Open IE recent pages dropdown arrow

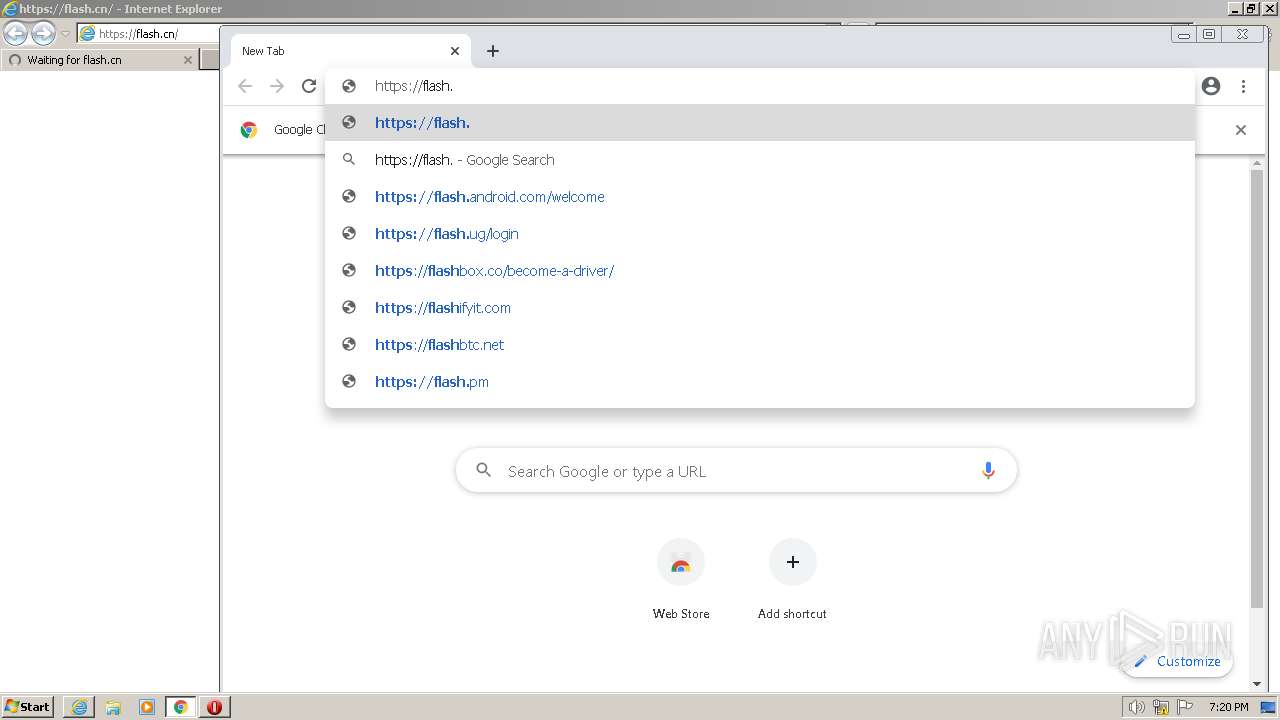65,34
